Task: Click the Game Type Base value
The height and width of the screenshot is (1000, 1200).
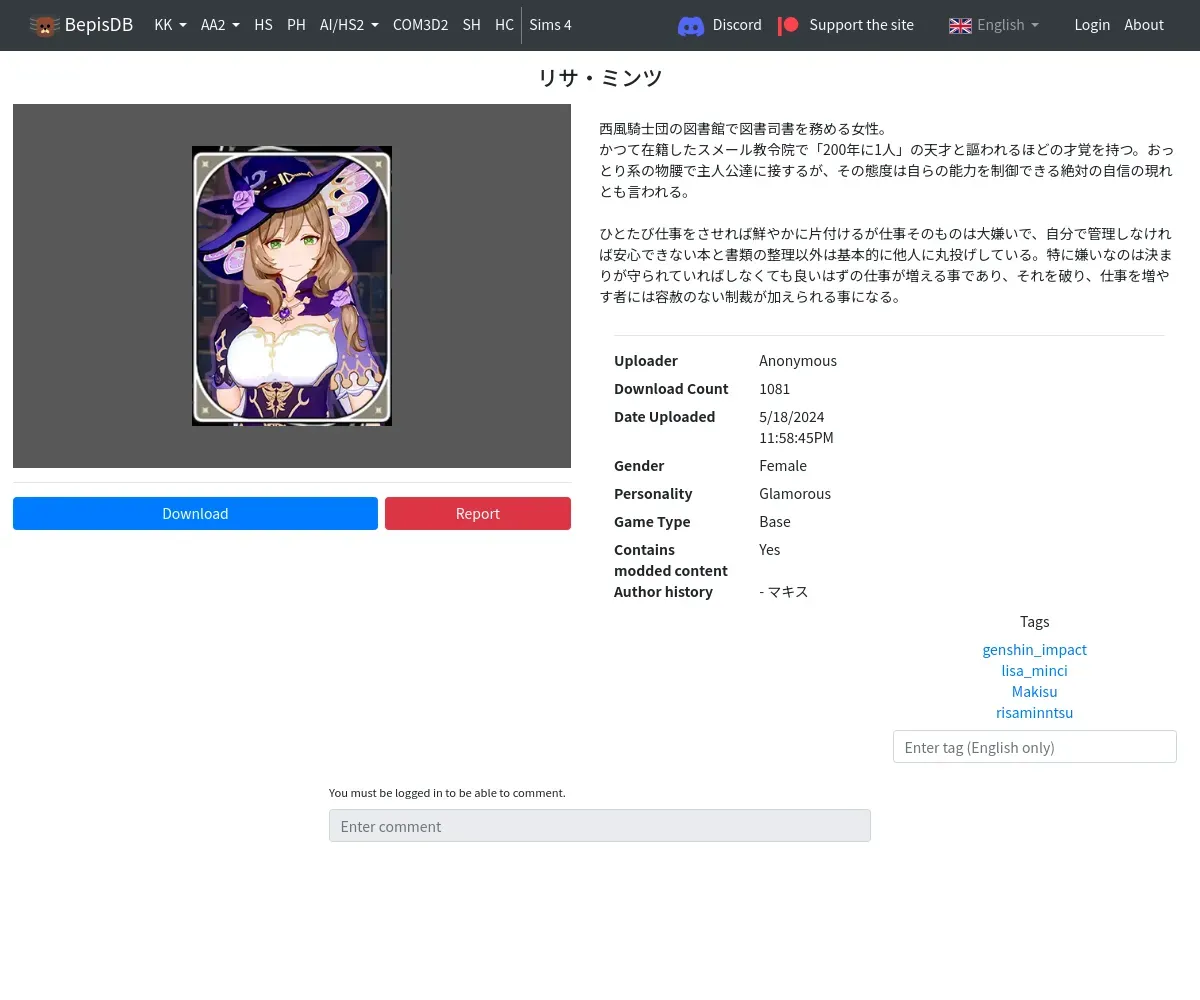Action: click(x=775, y=522)
